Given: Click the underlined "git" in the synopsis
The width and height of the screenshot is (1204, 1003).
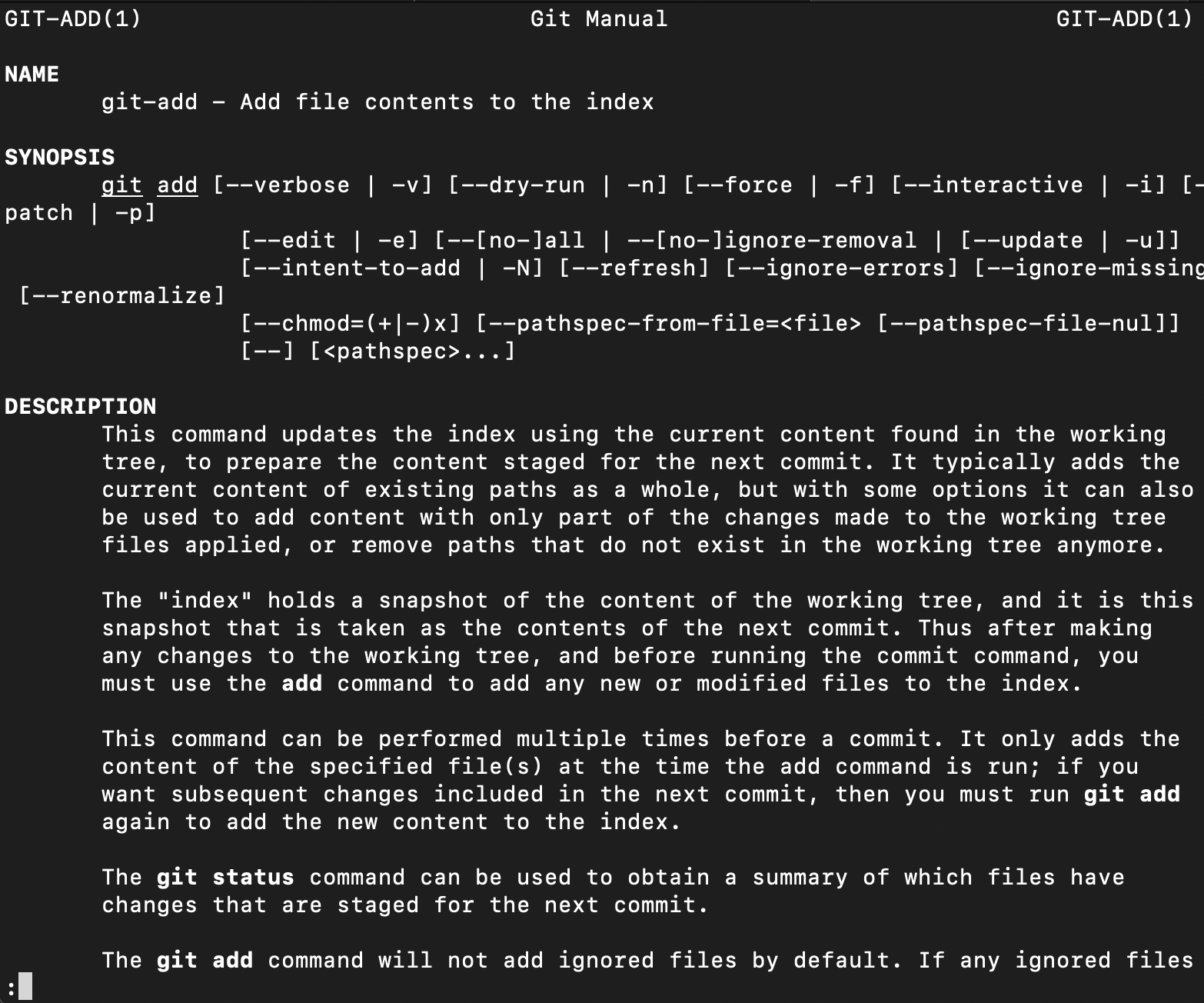Looking at the screenshot, I should 121,185.
